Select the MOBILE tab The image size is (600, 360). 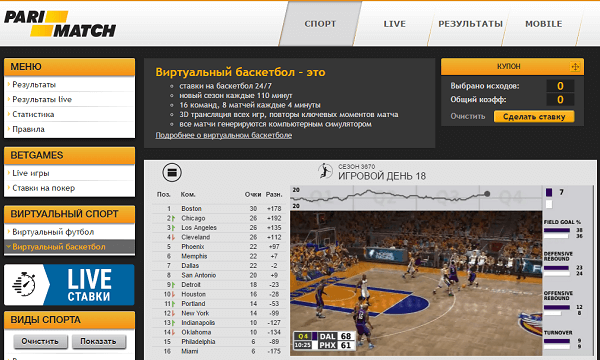[x=543, y=24]
